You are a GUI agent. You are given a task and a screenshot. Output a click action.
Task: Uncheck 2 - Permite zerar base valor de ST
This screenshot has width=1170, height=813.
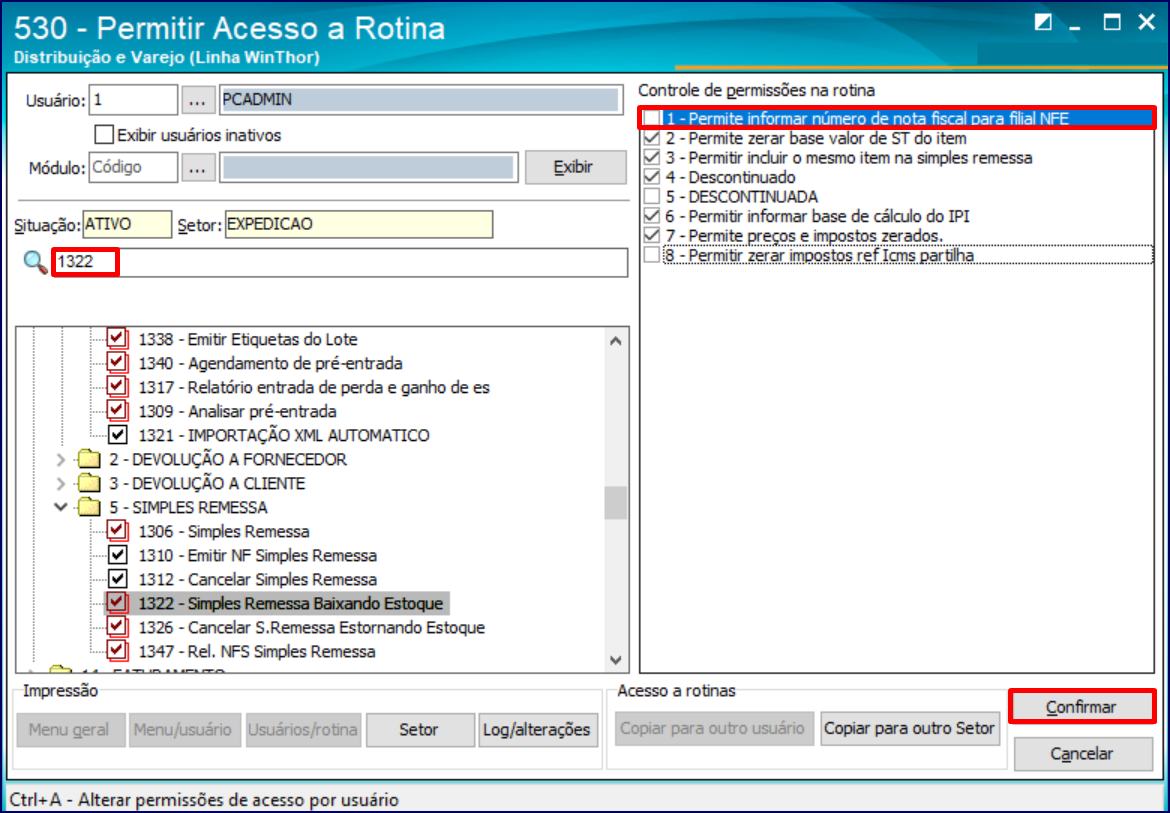[x=652, y=138]
